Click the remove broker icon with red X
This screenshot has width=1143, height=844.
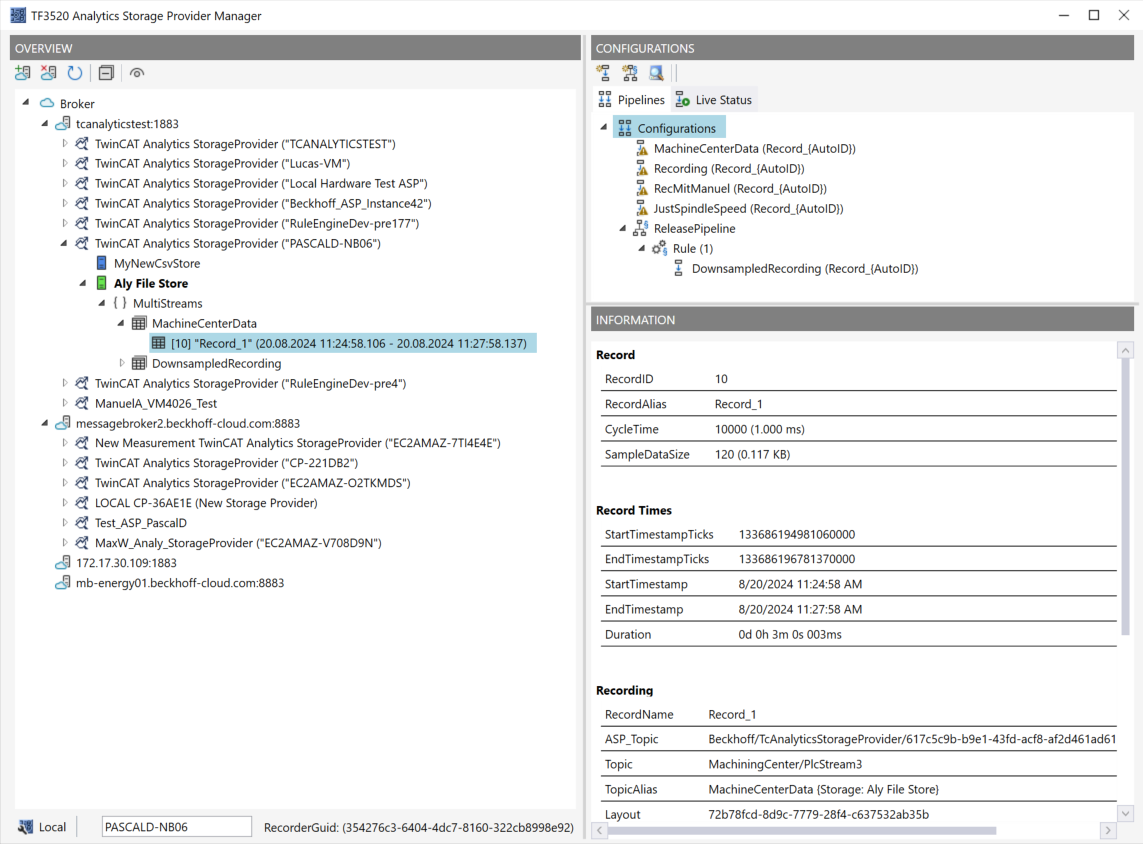[x=48, y=73]
